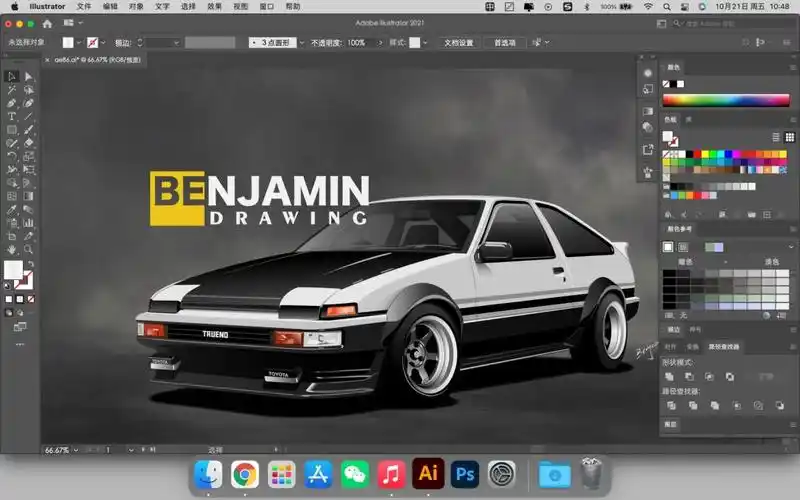Select the Direct Selection arrow tool
This screenshot has width=800, height=500.
tap(28, 76)
